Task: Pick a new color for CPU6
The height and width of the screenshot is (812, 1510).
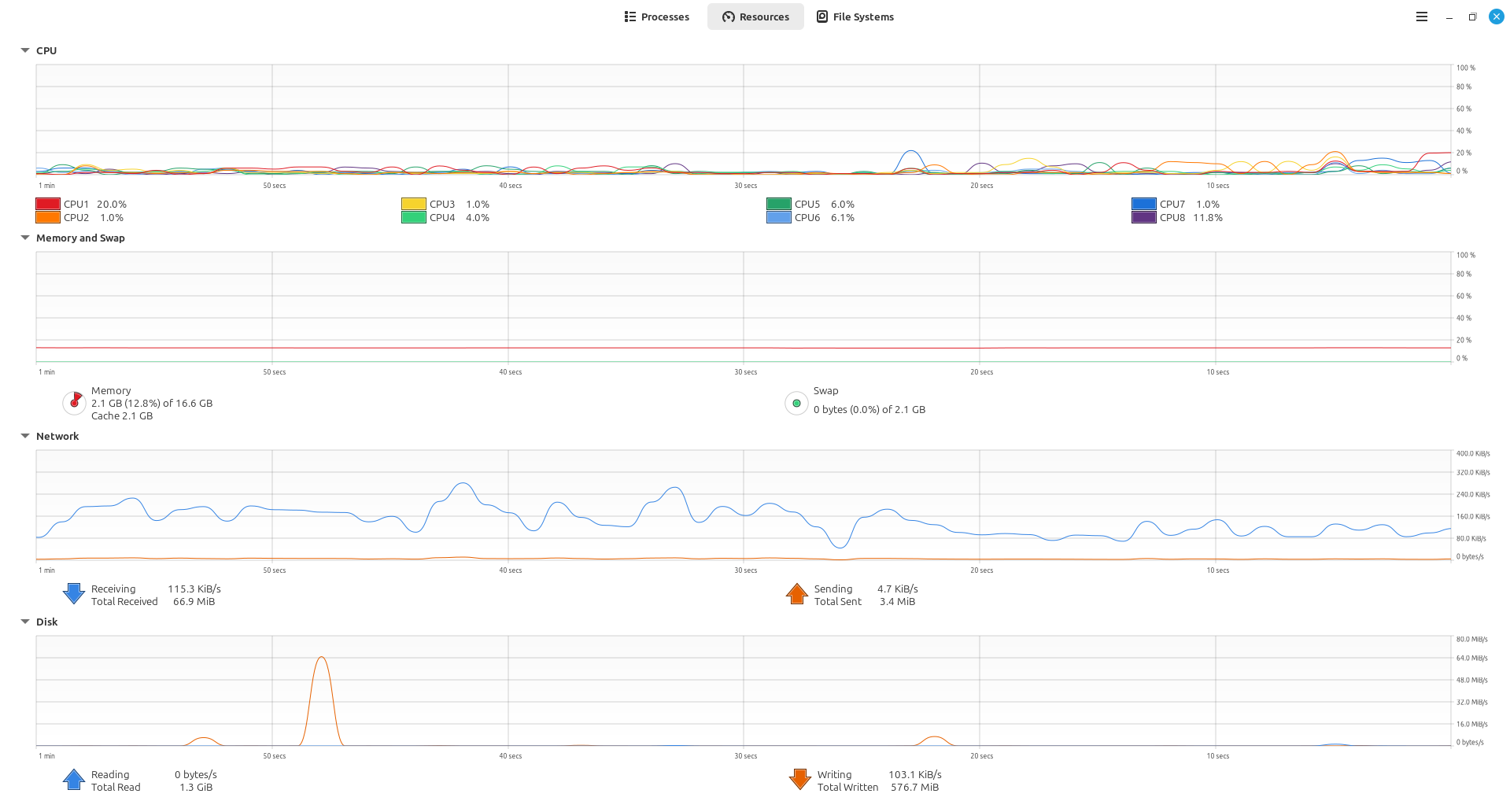Action: 778,218
